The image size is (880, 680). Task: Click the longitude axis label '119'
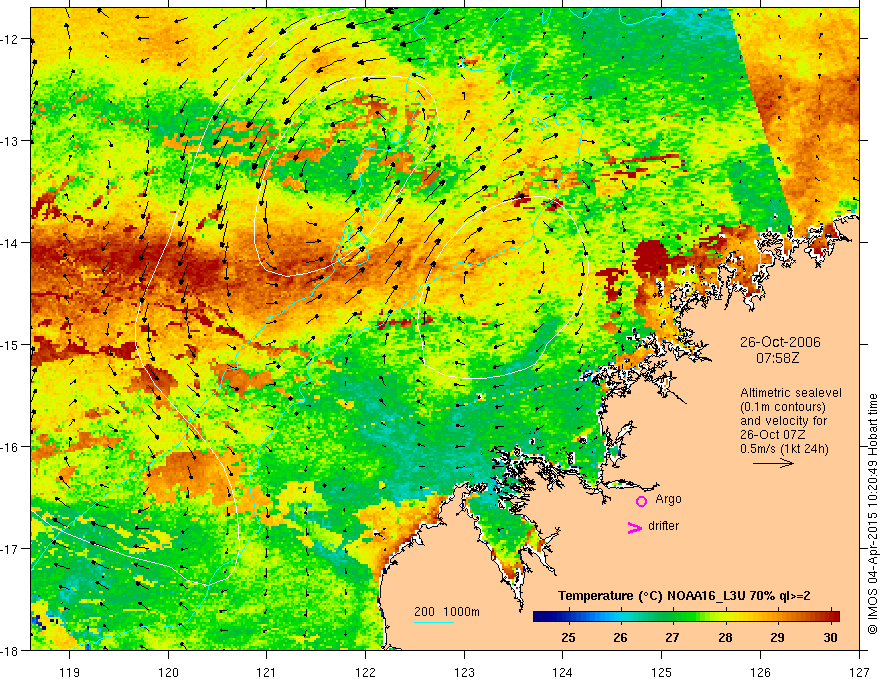(x=70, y=672)
